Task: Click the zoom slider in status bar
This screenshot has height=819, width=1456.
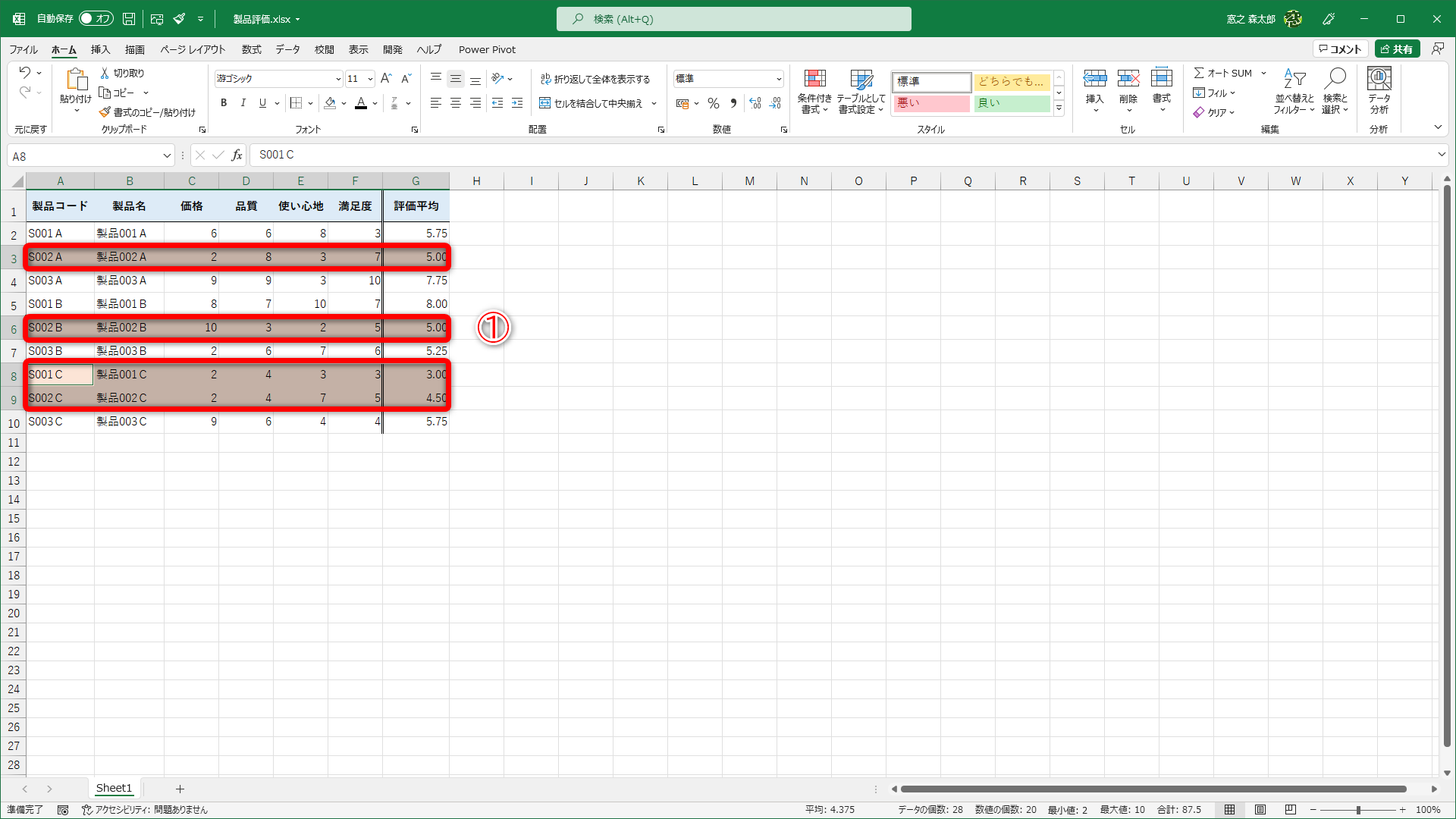Action: point(1358,810)
